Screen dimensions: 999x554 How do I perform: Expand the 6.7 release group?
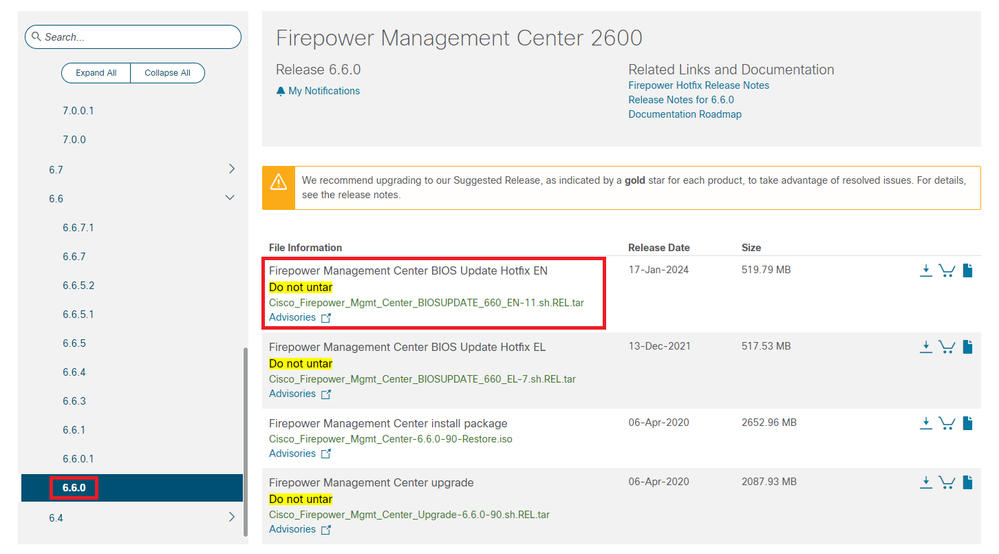point(231,169)
